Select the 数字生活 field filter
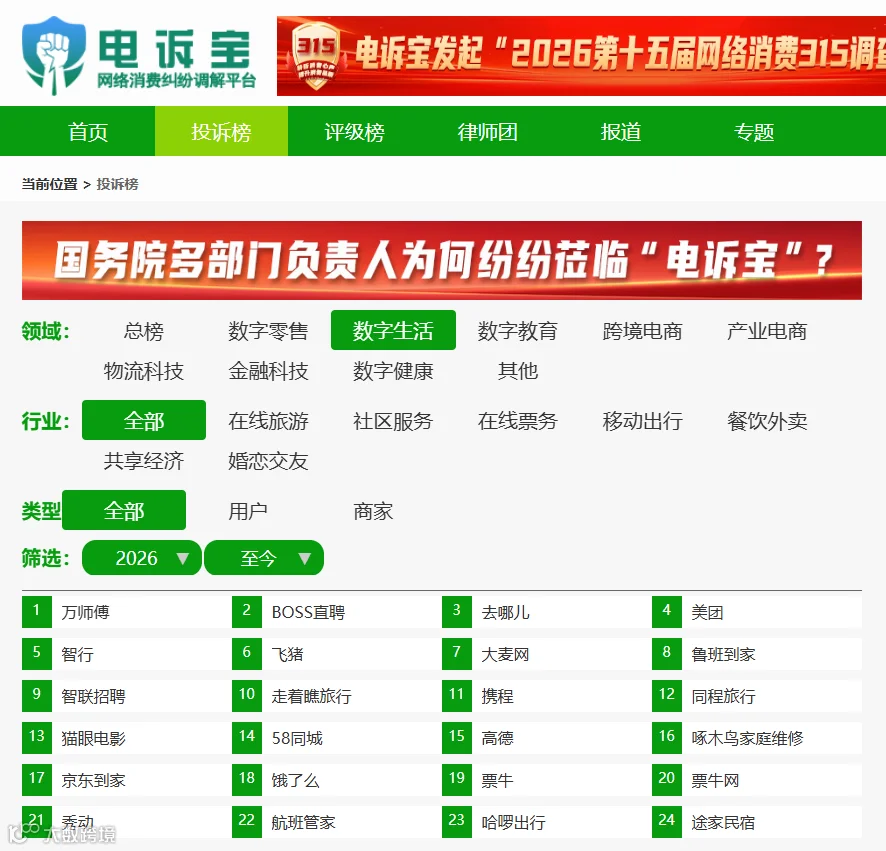 [393, 330]
